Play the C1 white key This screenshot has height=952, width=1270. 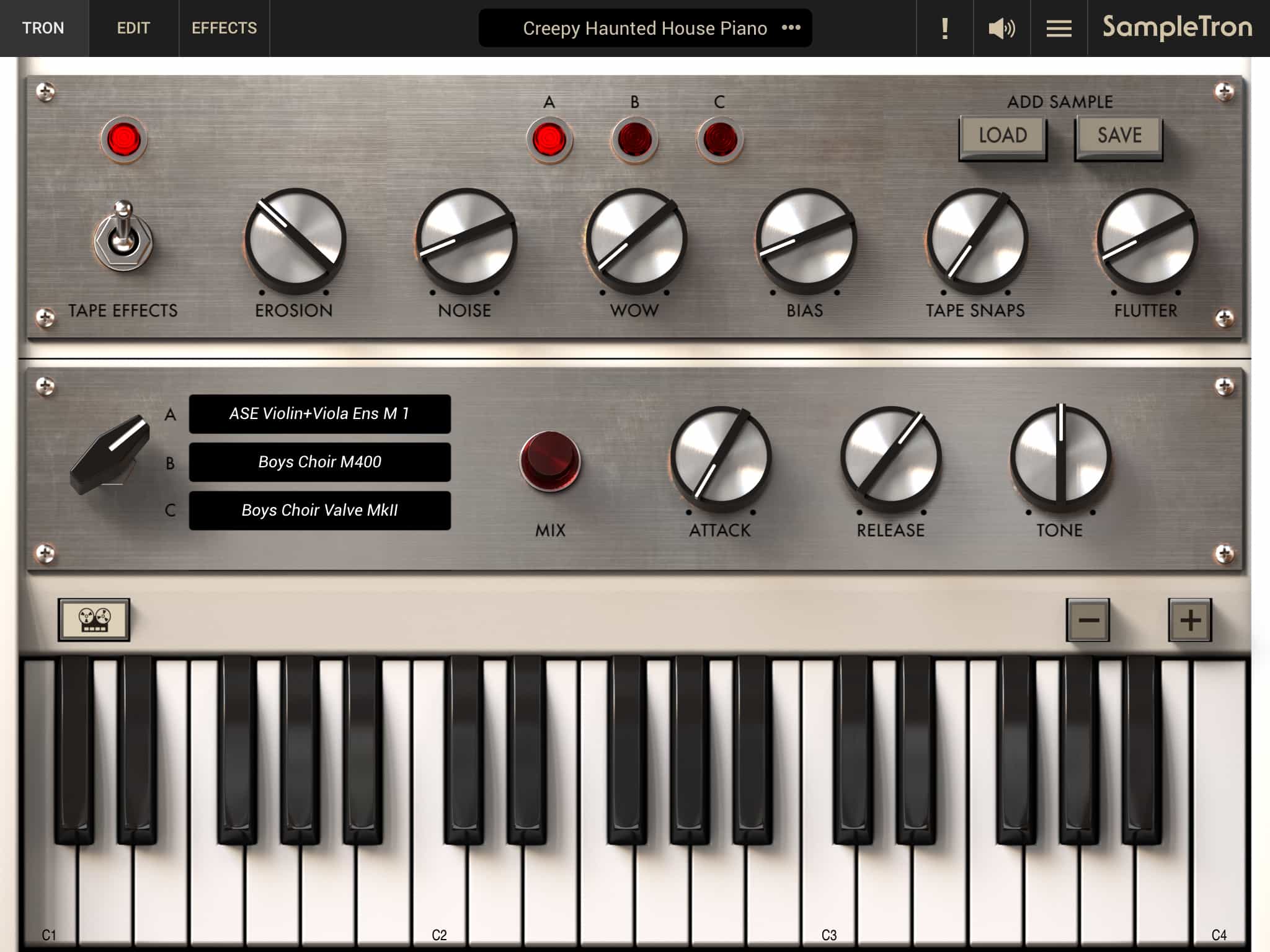pos(50,892)
